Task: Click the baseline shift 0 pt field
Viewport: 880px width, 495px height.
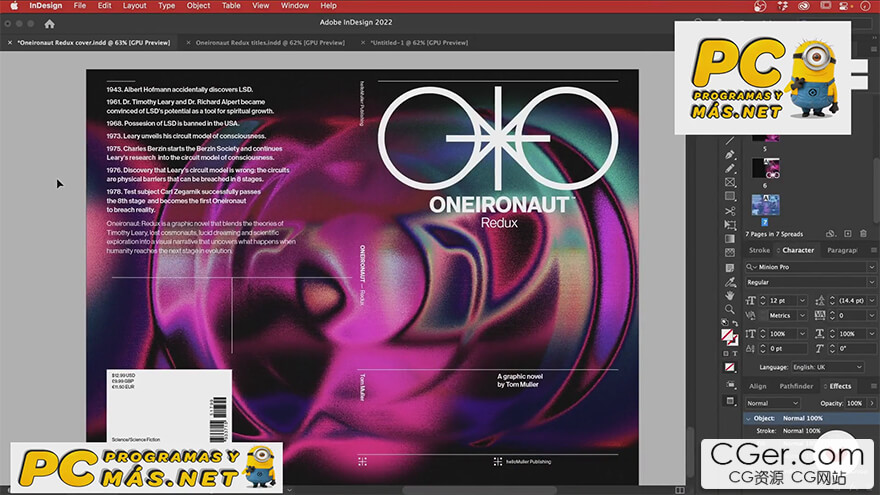Action: [787, 349]
